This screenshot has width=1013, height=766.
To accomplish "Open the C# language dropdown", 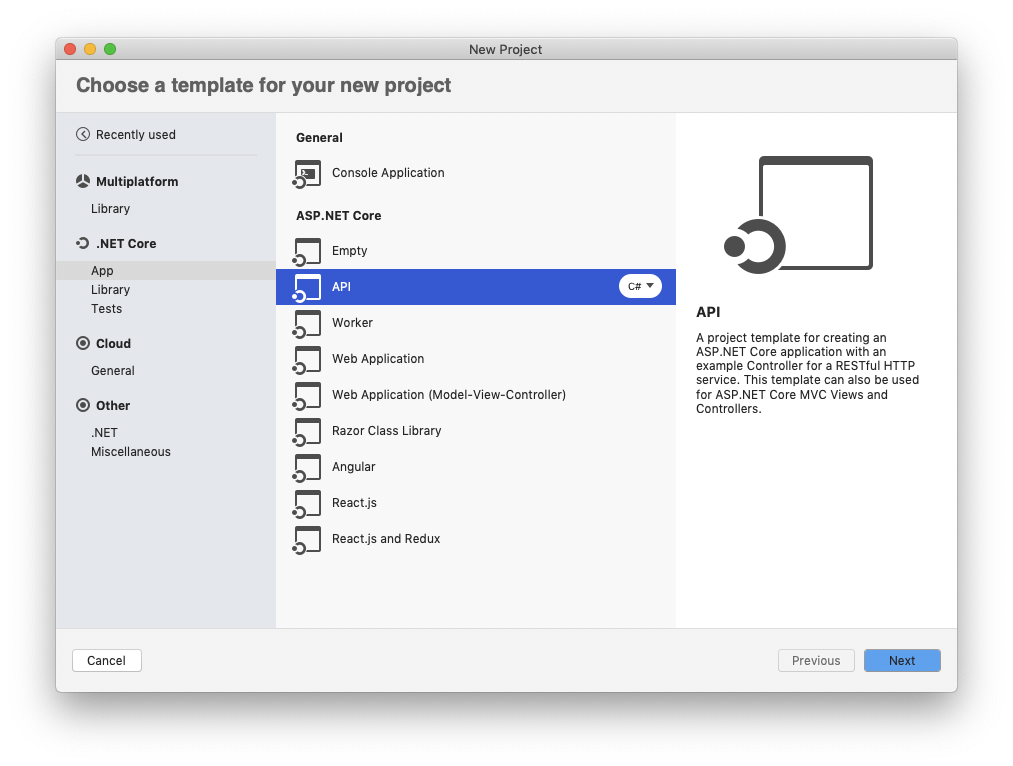I will [x=640, y=286].
